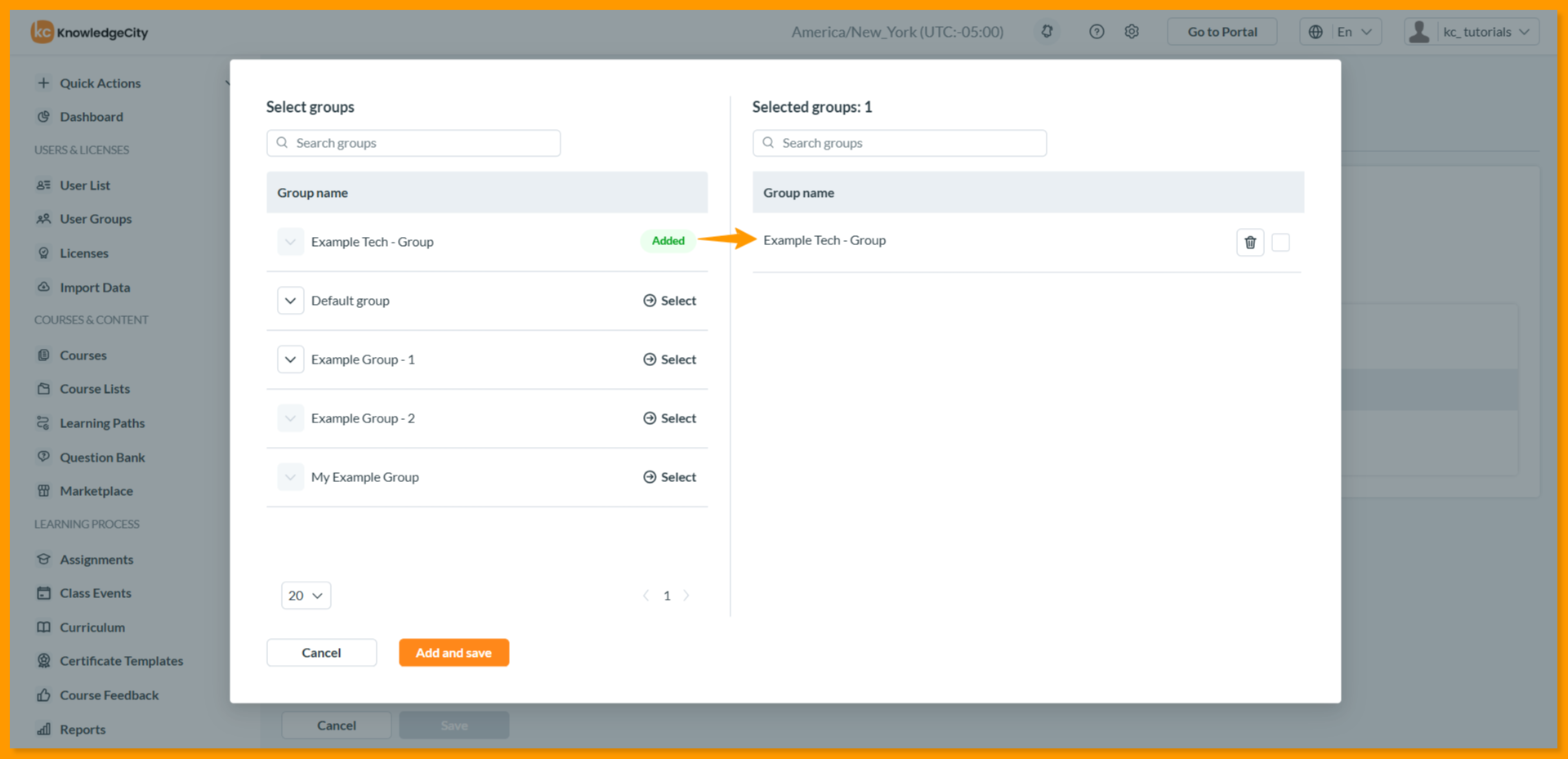Open Marketplace in the sidebar

tap(96, 491)
